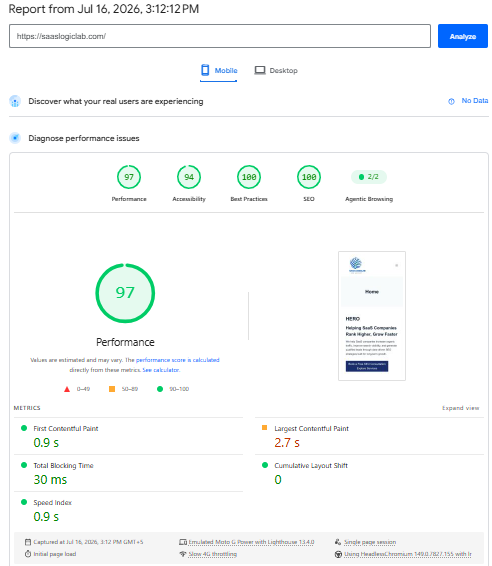The height and width of the screenshot is (566, 492).
Task: Open the performance score is calculated link
Action: point(178,360)
